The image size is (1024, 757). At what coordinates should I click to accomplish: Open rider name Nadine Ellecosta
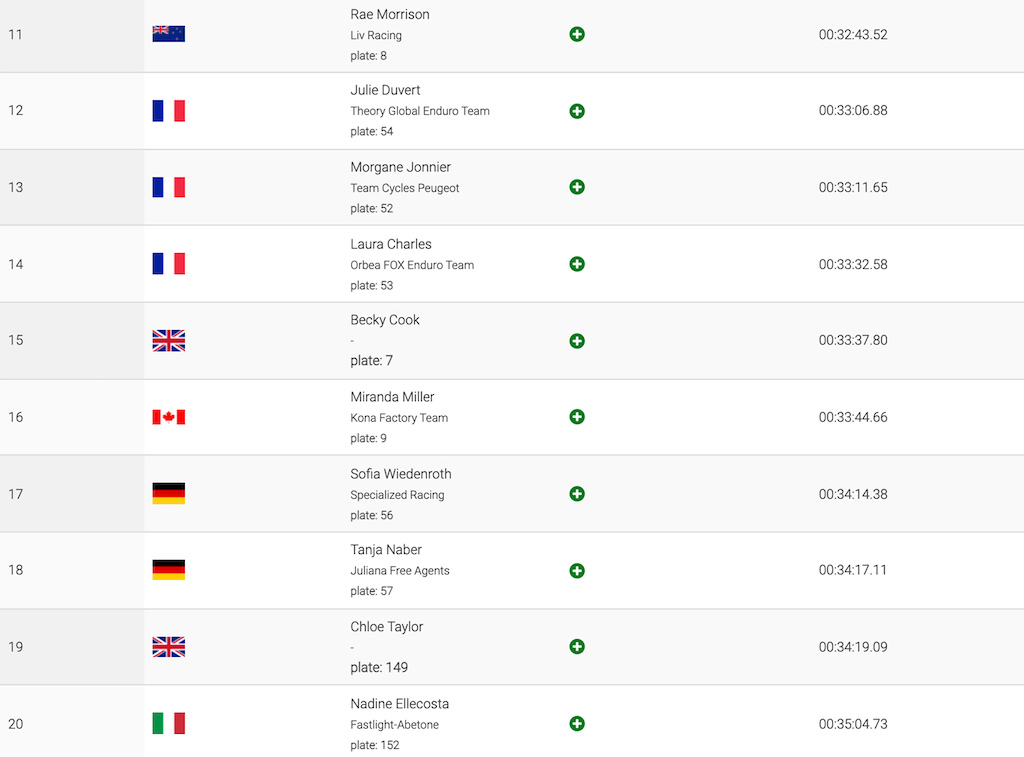[400, 703]
